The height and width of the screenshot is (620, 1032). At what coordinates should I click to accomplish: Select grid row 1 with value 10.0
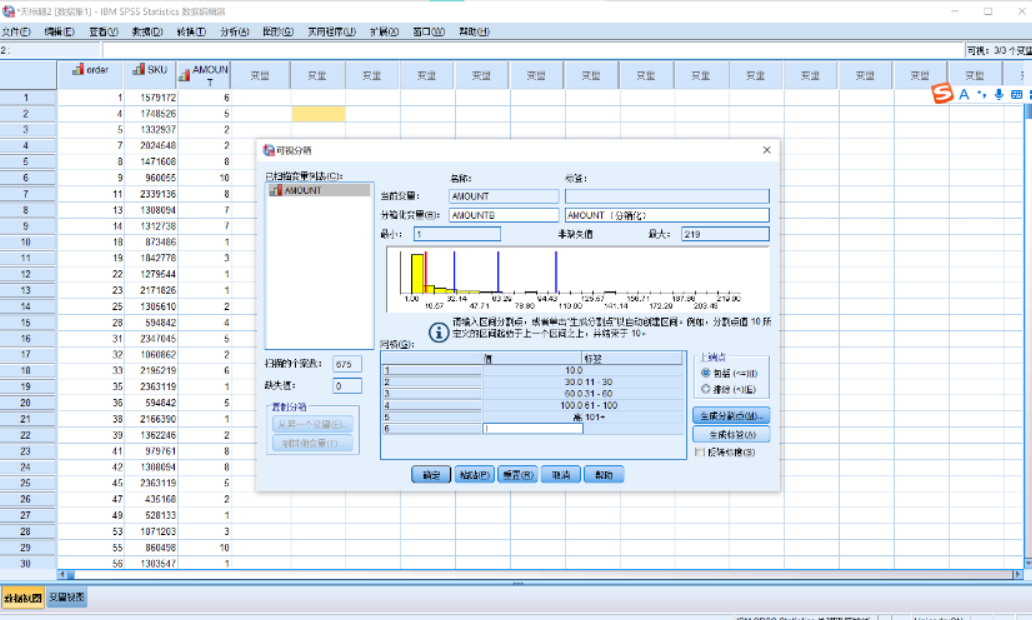coord(532,371)
